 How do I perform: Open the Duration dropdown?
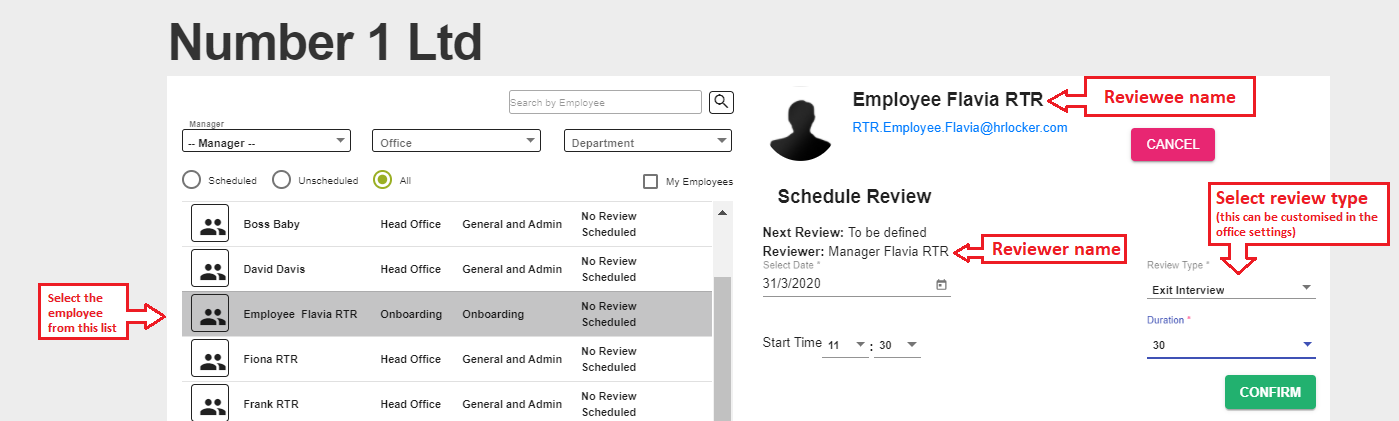pos(1230,346)
